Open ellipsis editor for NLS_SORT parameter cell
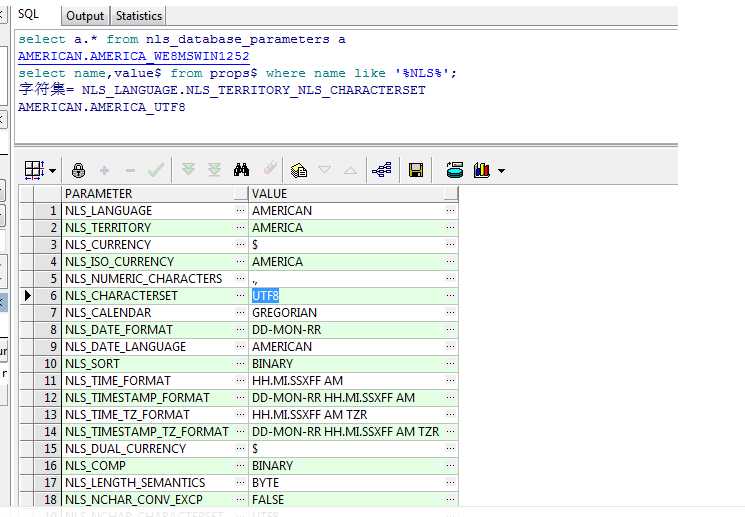 point(241,364)
